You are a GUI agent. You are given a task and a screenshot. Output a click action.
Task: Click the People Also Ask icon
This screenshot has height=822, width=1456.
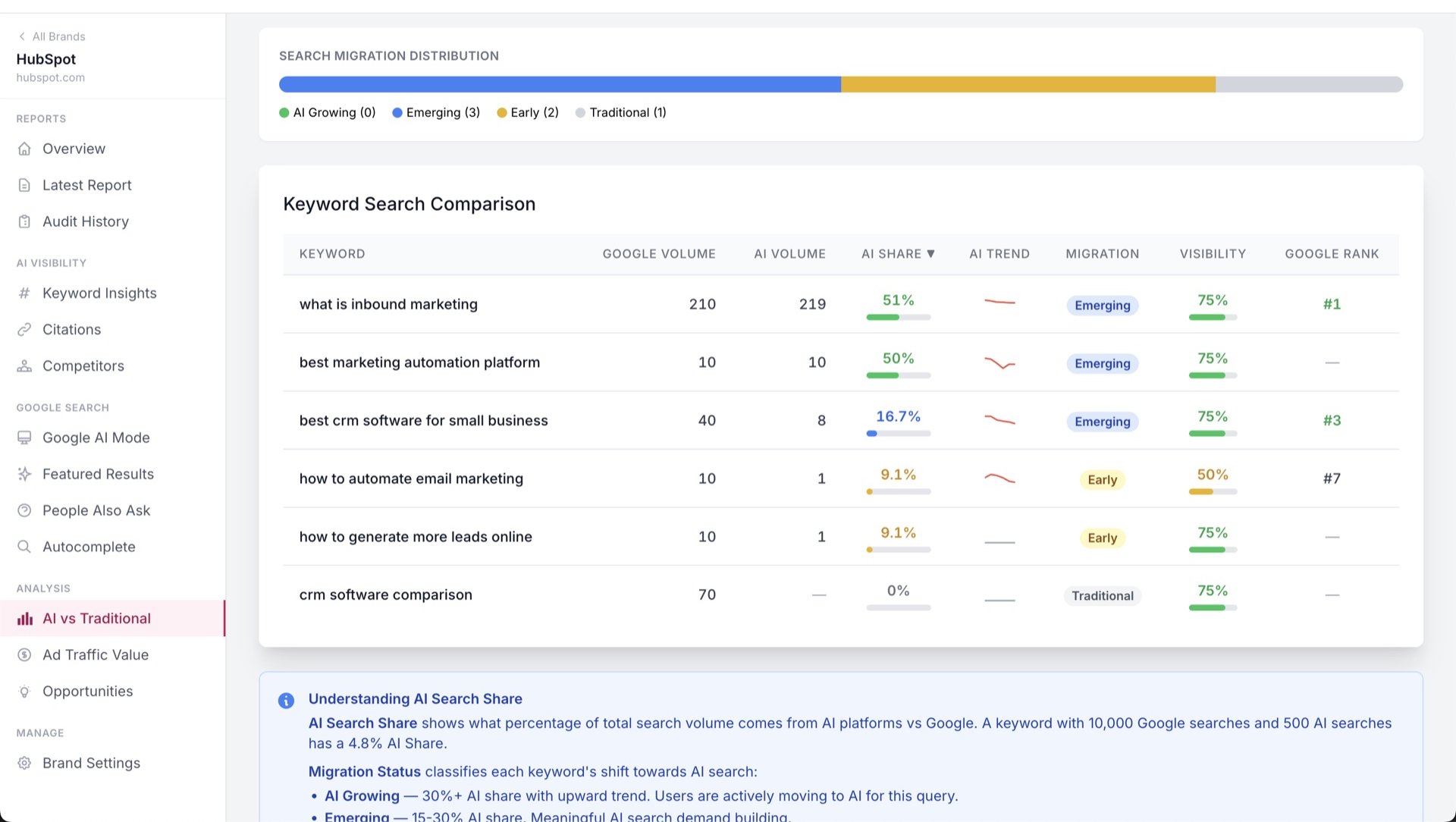(x=24, y=510)
